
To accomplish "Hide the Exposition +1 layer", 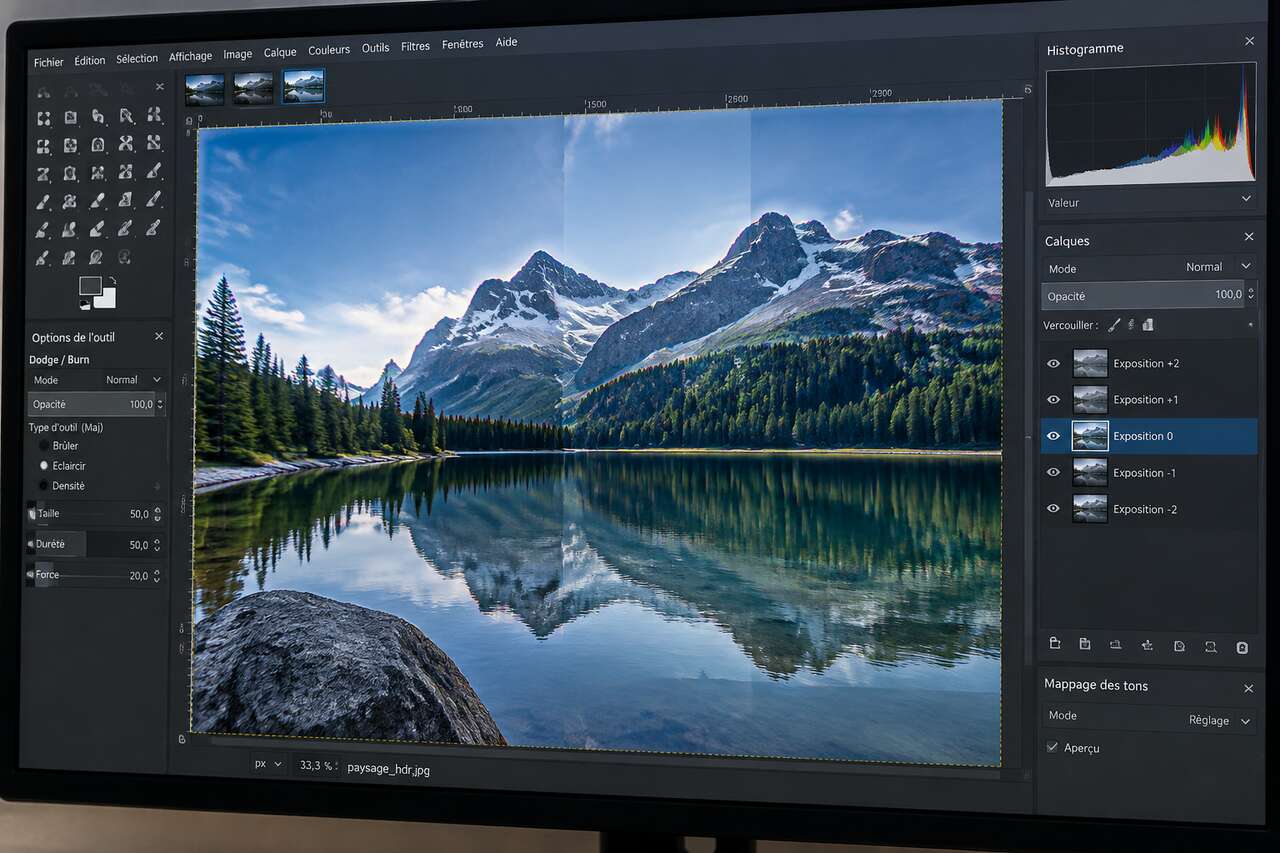I will point(1053,400).
